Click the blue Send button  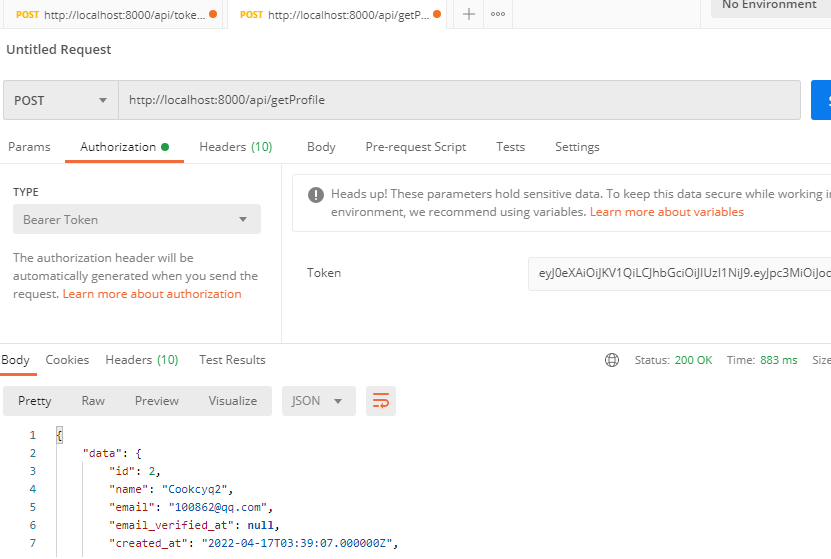821,100
